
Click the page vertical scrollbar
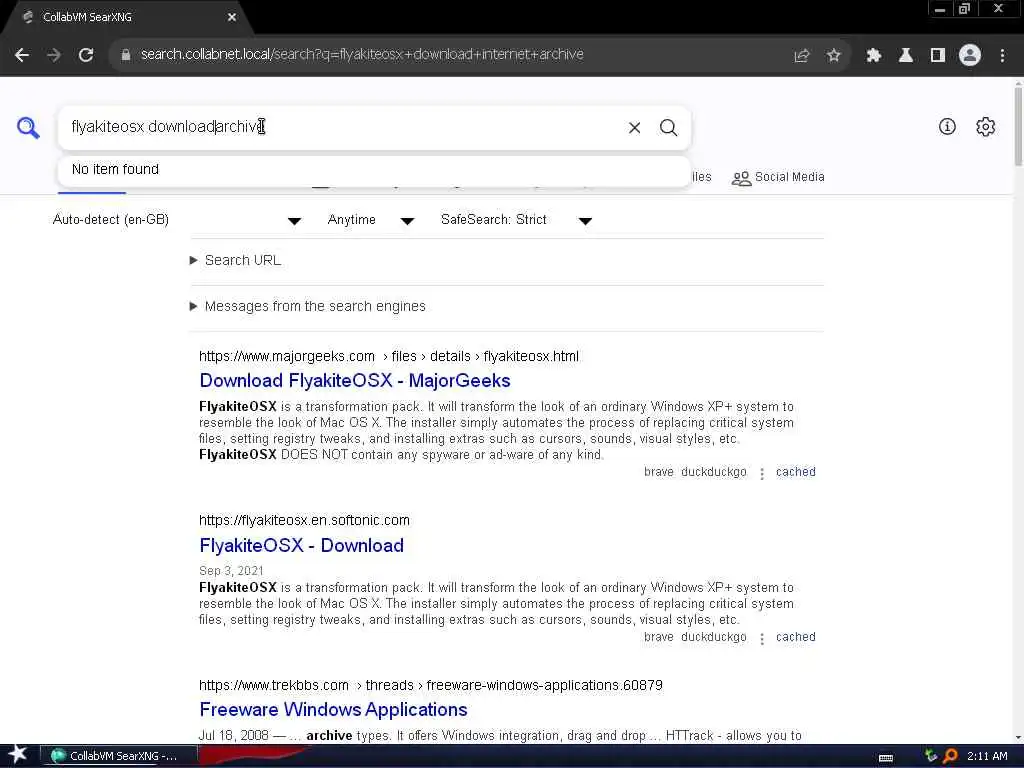[x=1018, y=127]
